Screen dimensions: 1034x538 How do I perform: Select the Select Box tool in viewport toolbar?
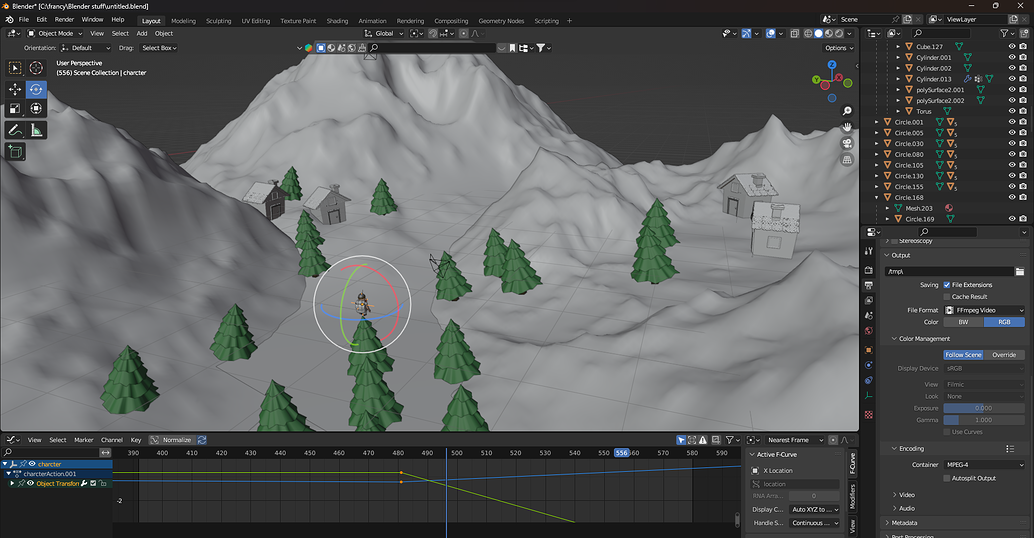tap(15, 67)
